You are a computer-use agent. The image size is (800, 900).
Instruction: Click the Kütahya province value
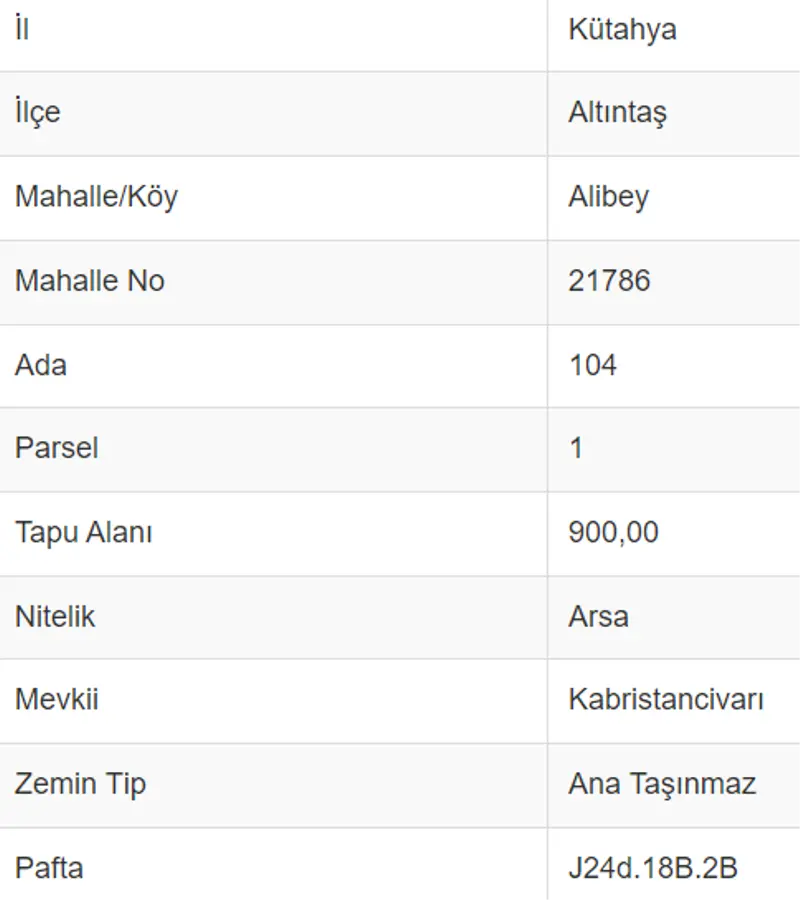622,30
